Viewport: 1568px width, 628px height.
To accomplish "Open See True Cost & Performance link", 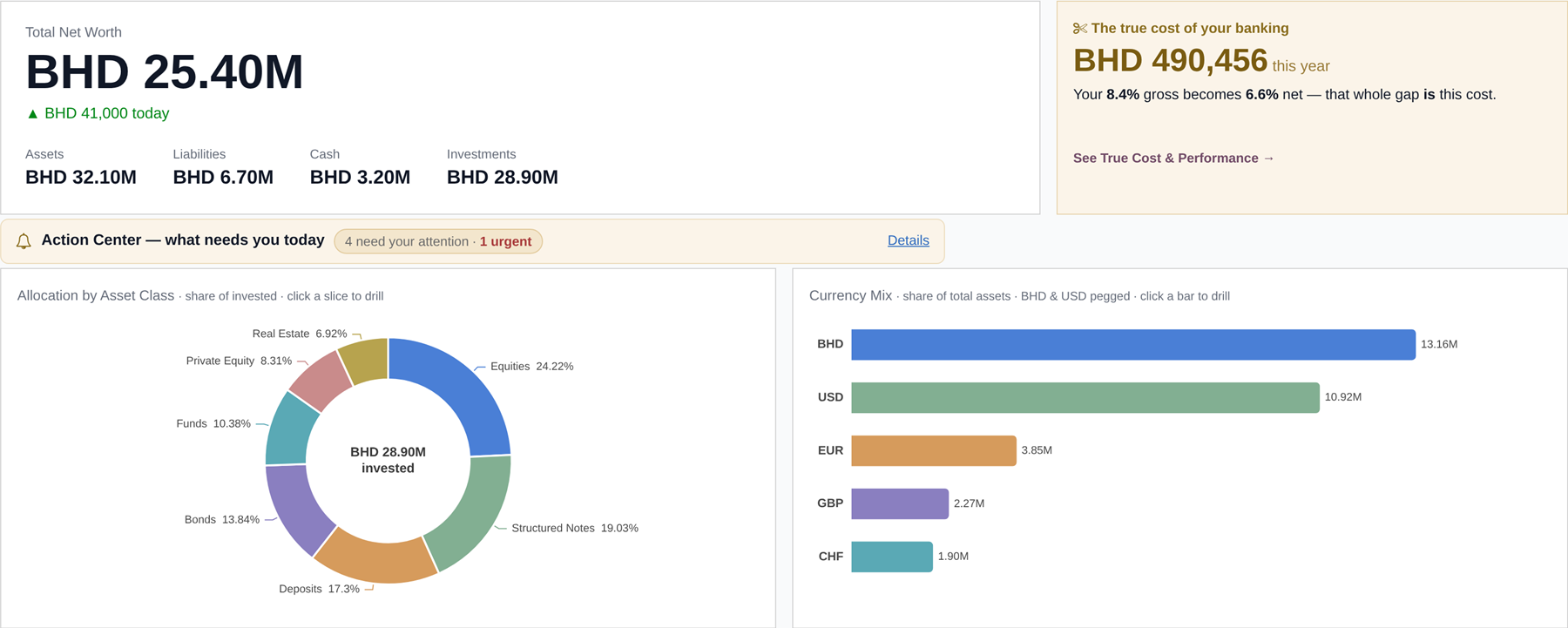I will (x=1173, y=158).
